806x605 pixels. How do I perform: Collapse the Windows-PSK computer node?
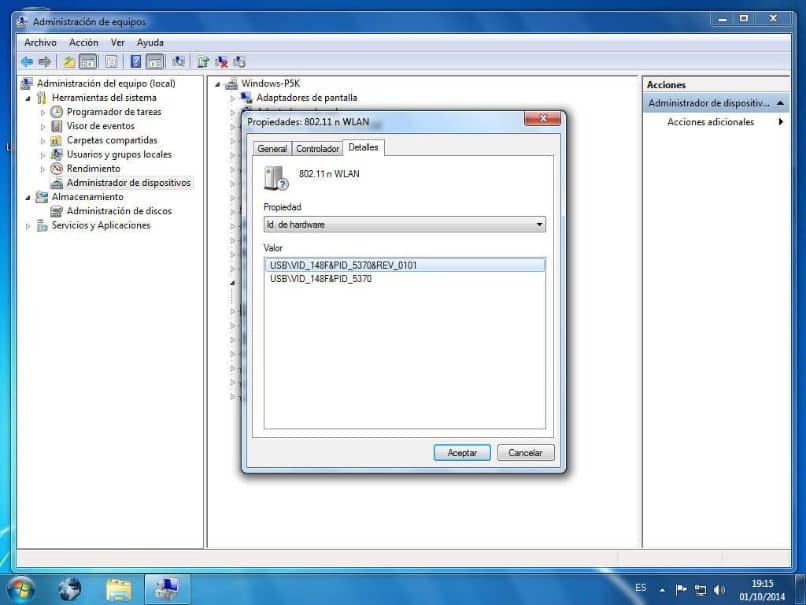tap(218, 84)
